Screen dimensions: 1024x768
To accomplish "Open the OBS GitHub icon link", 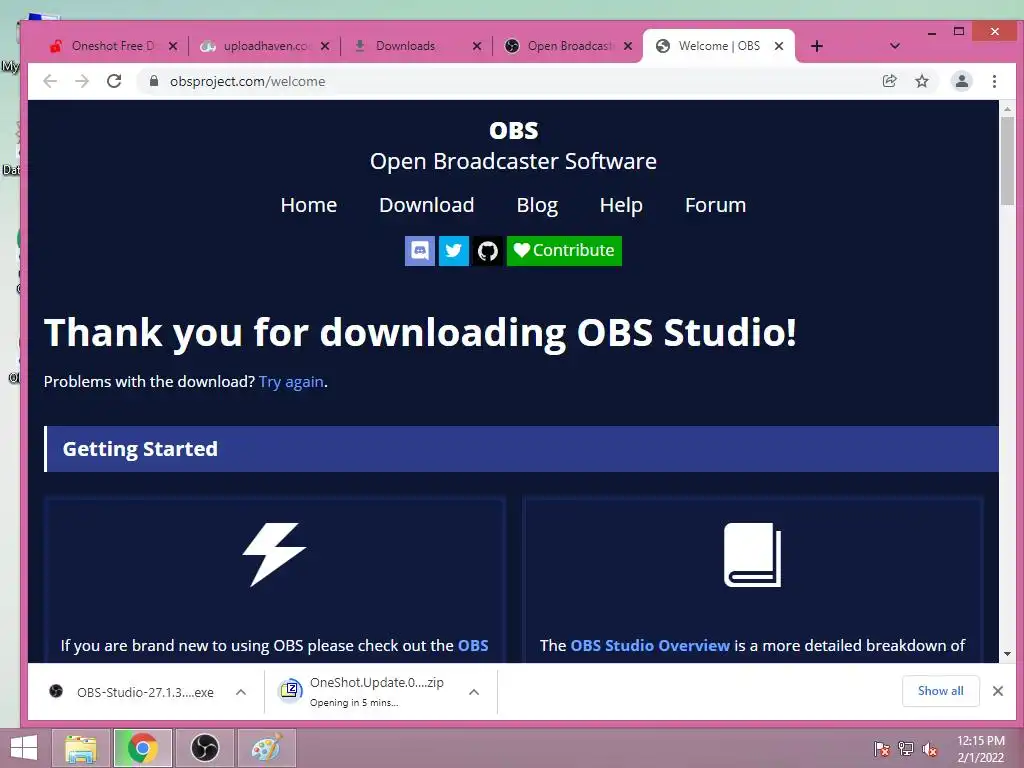I will click(488, 251).
